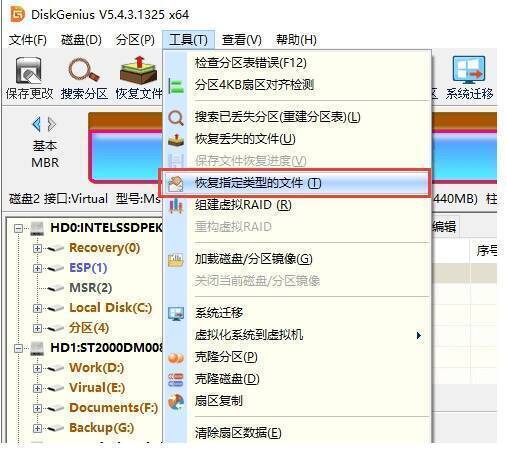Choose 组建虚拟RAID(R) menu item
Screen dimensions: 507x450
297,205
